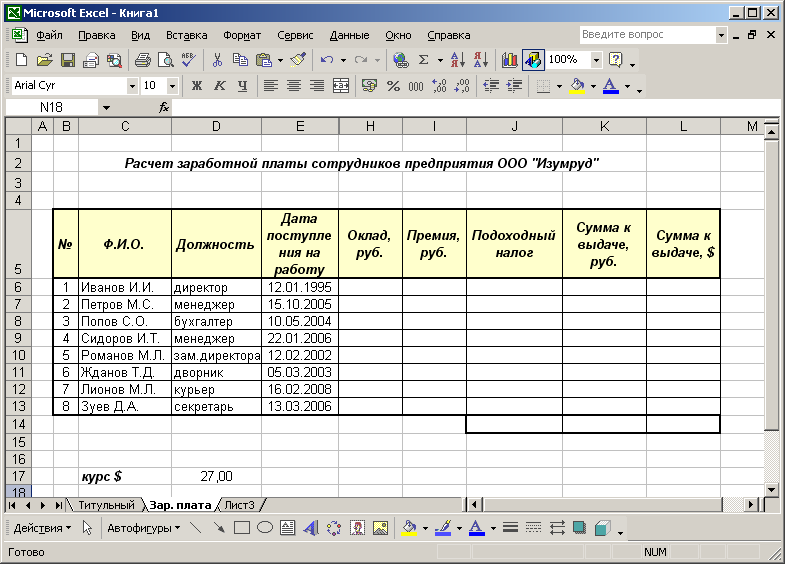Click the New workbook icon

coord(21,60)
